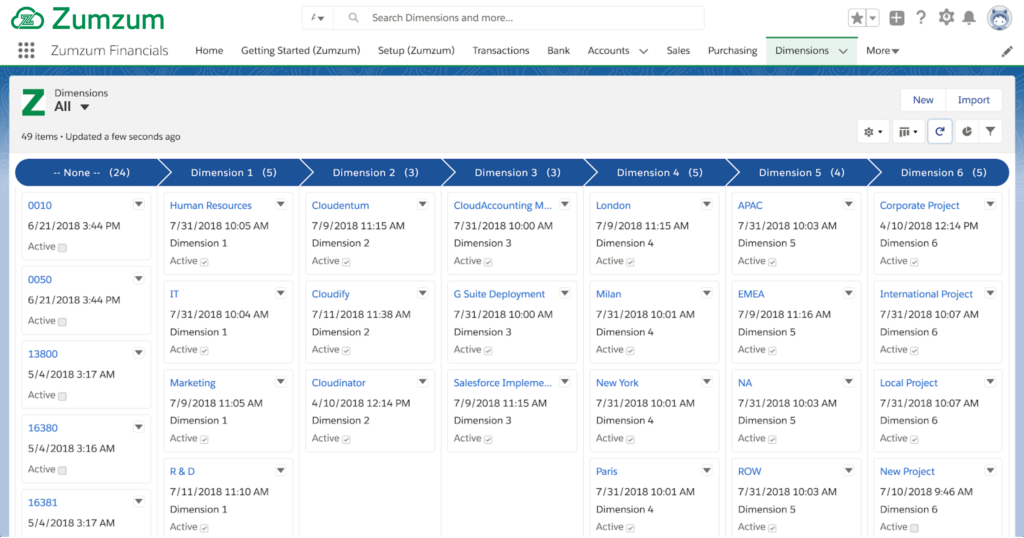Toggle Active checkbox on Local Project card
The height and width of the screenshot is (538, 1024).
click(914, 439)
